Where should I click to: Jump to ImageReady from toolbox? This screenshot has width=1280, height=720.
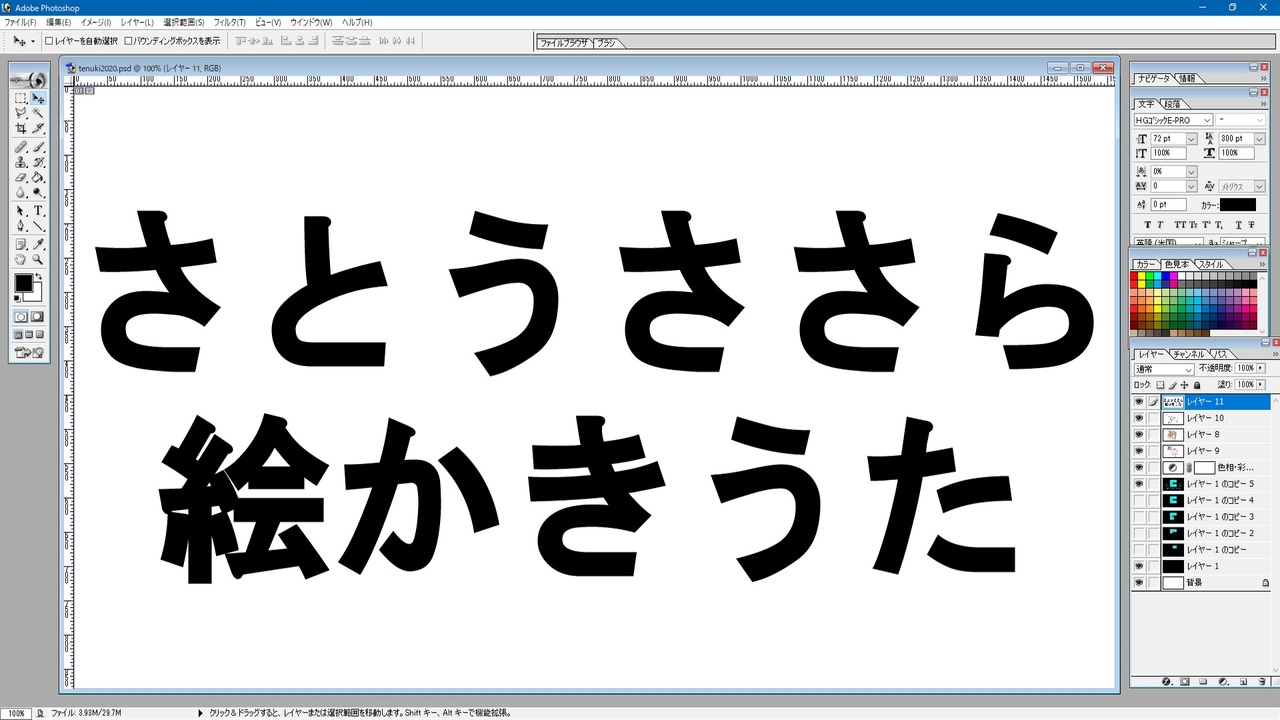(29, 352)
